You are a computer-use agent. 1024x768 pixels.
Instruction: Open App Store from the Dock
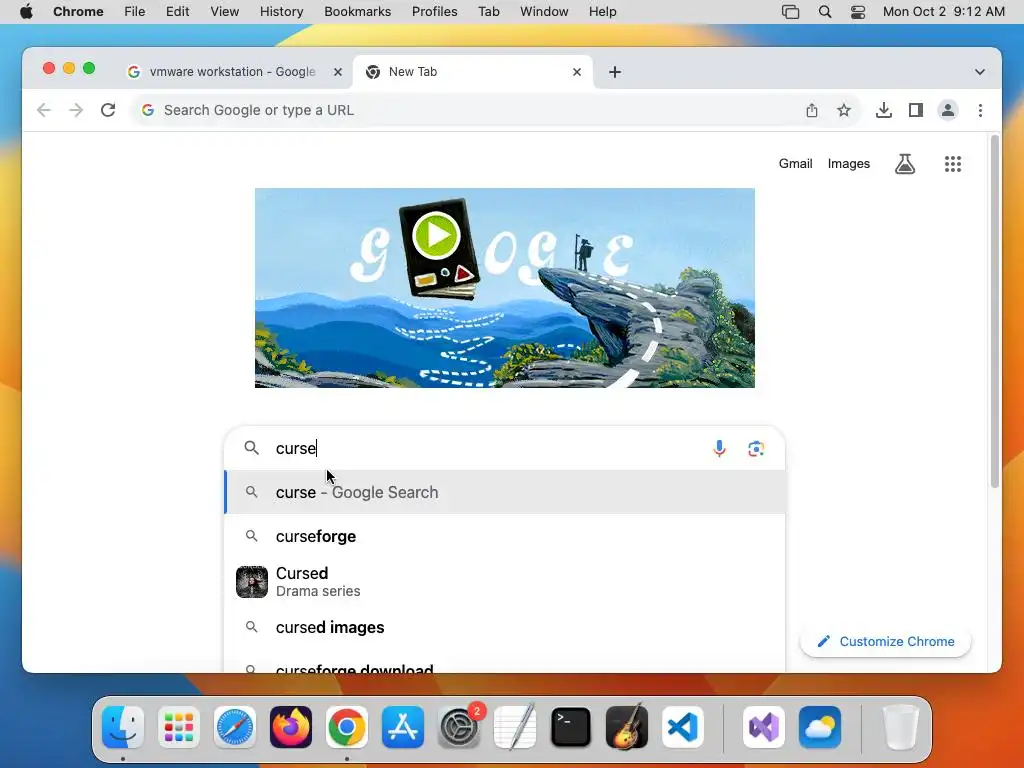pyautogui.click(x=403, y=727)
